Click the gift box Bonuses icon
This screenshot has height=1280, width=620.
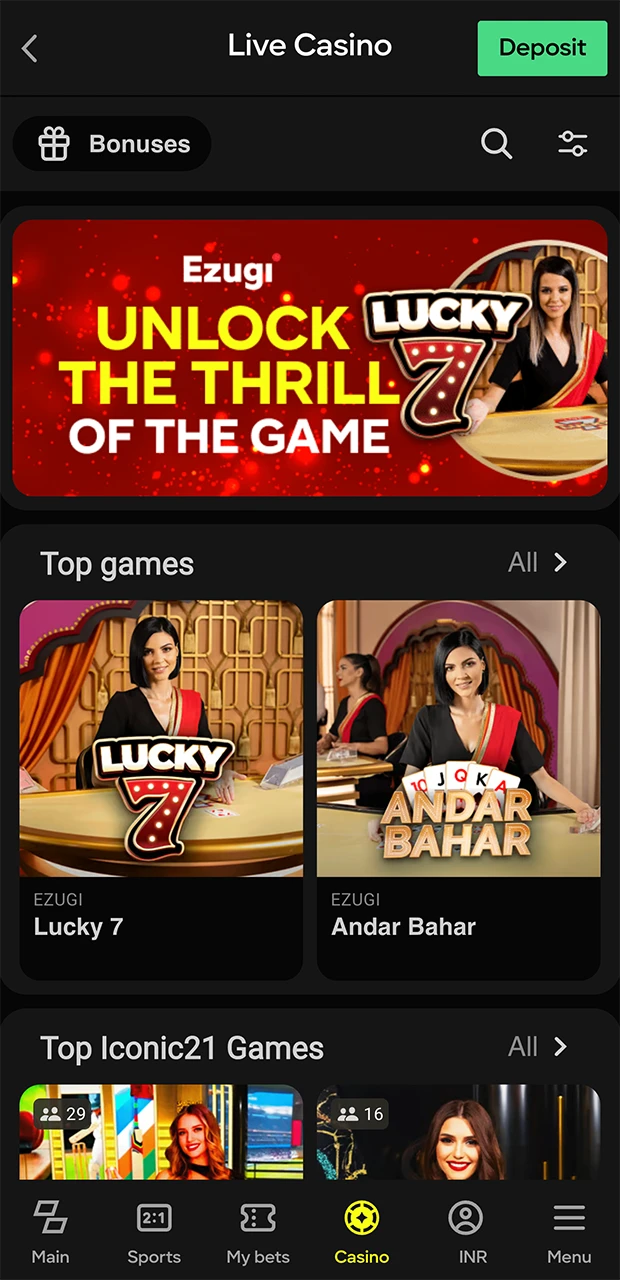tap(54, 144)
